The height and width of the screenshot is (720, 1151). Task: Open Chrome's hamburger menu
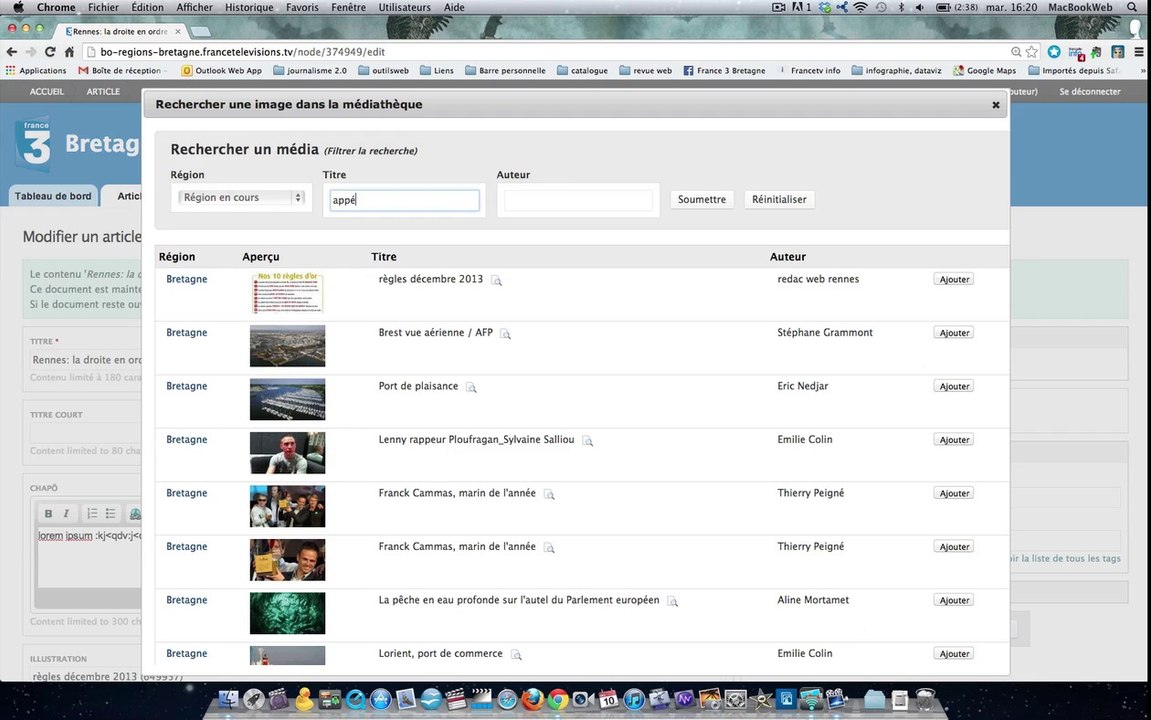(1139, 52)
